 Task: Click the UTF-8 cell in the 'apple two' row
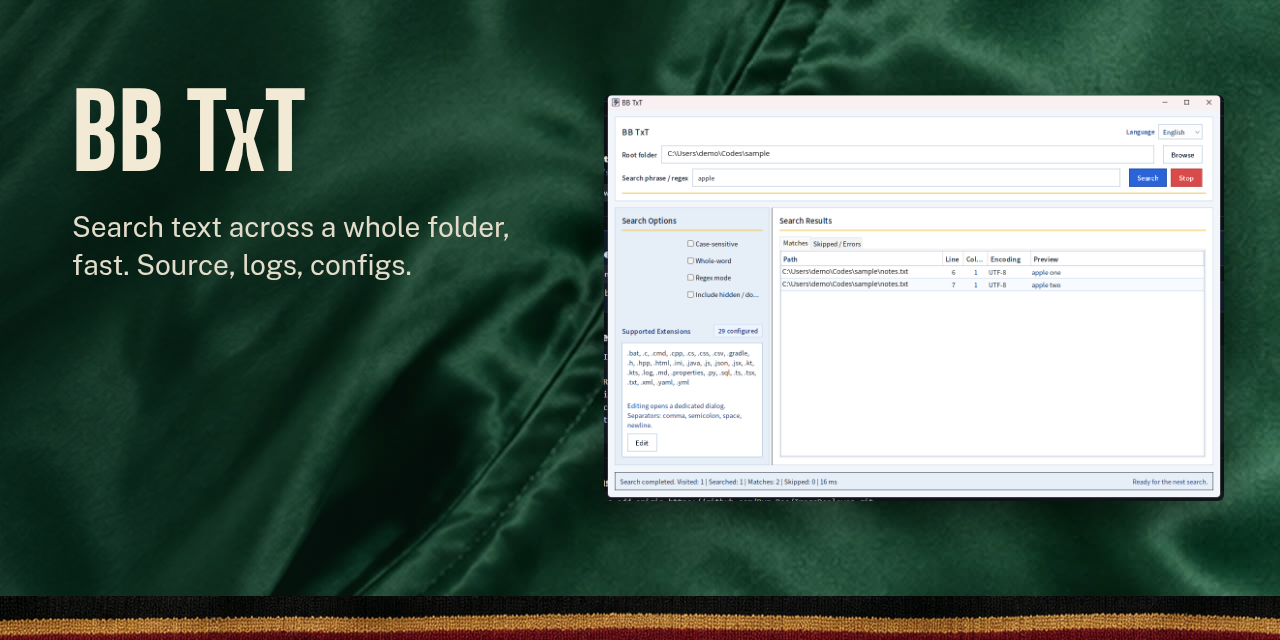(998, 285)
